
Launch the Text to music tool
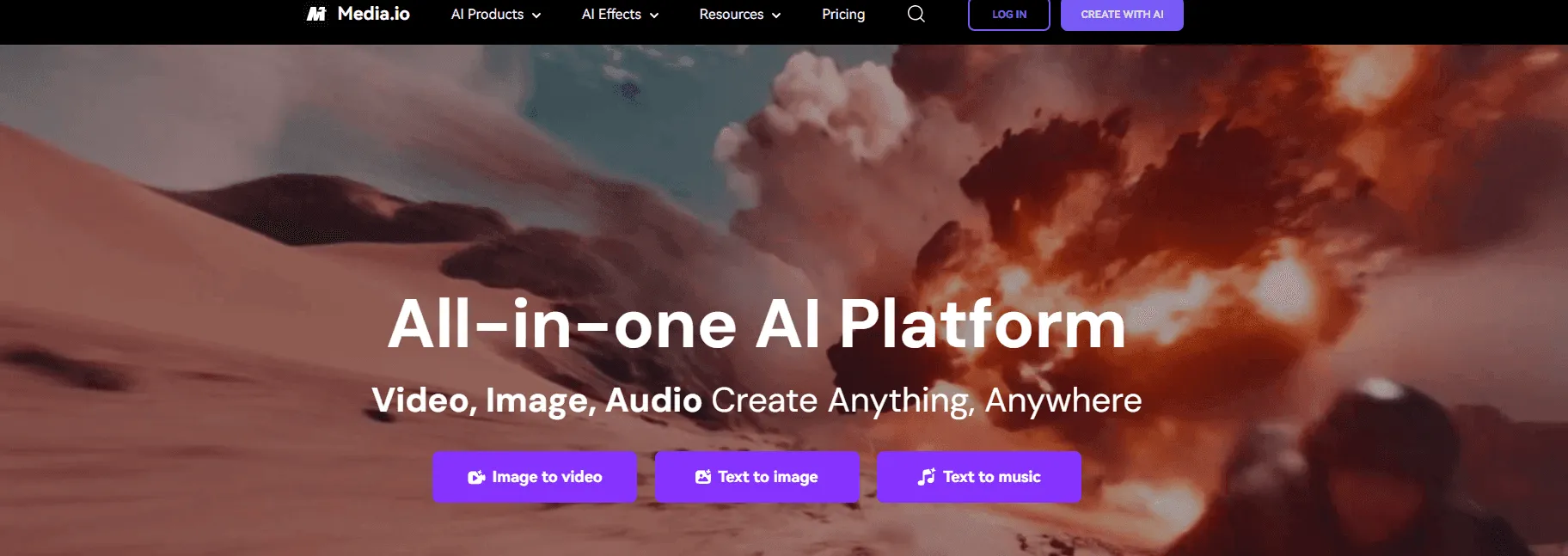(979, 477)
